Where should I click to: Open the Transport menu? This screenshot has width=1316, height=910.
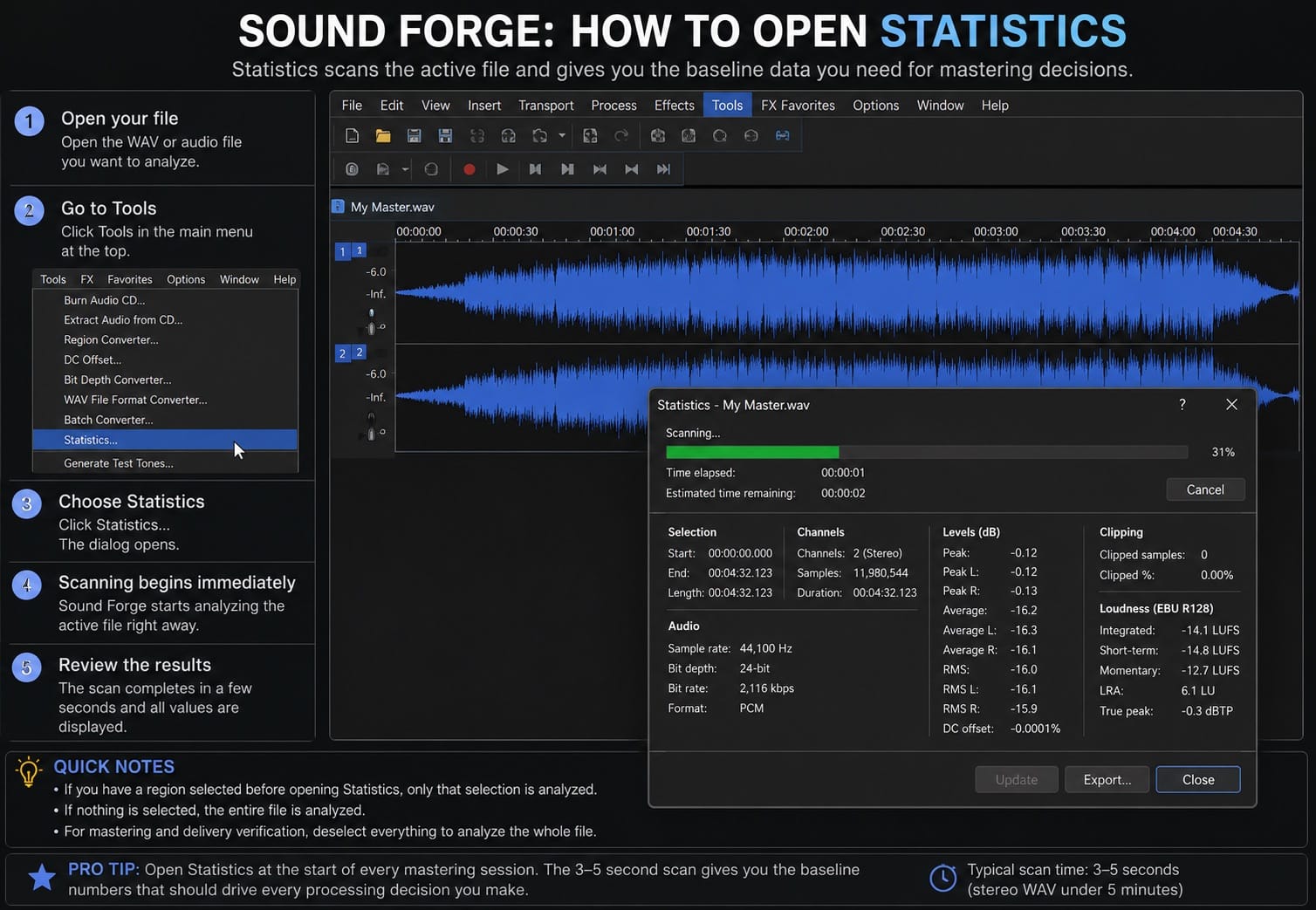[546, 105]
